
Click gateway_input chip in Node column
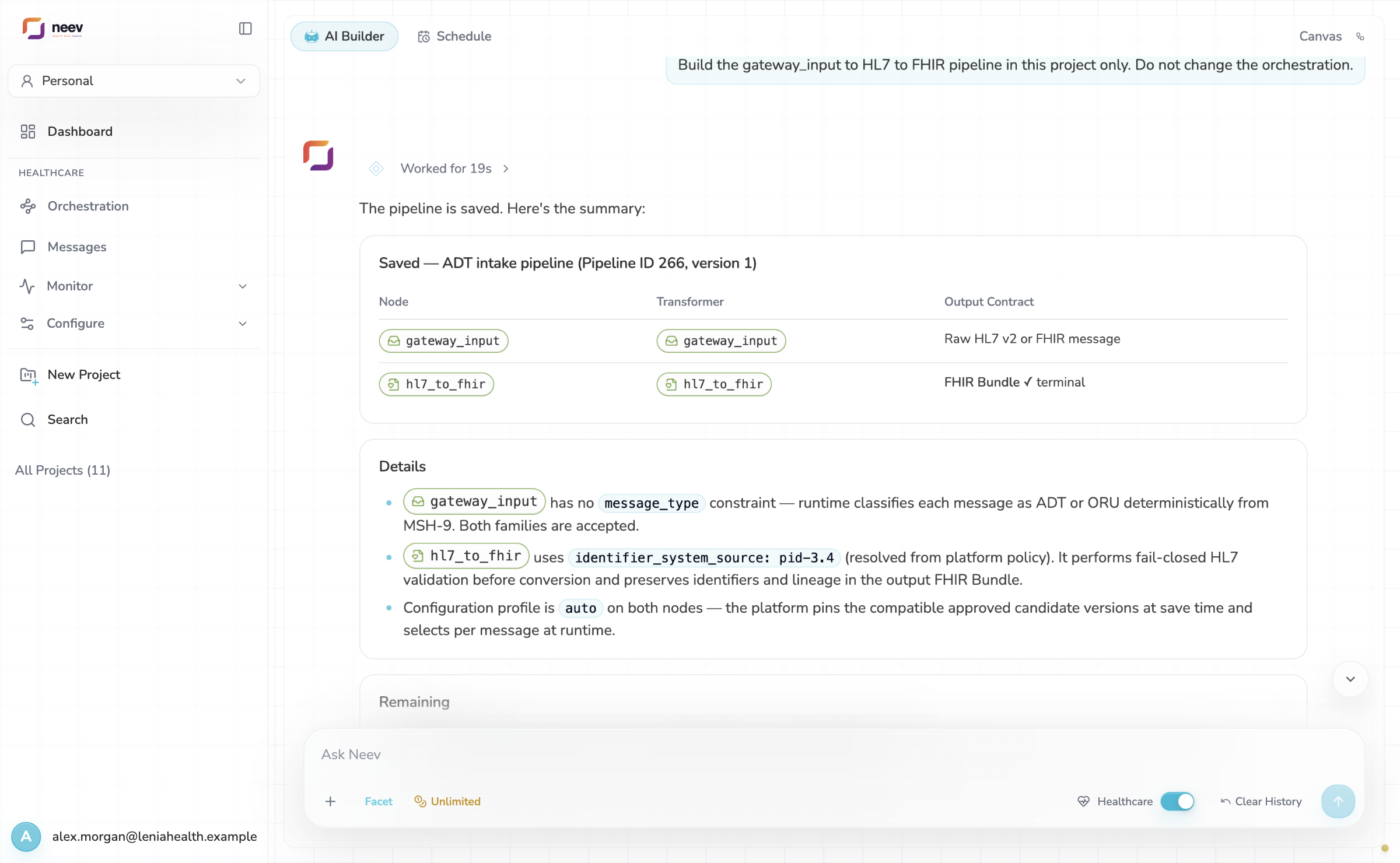tap(443, 341)
